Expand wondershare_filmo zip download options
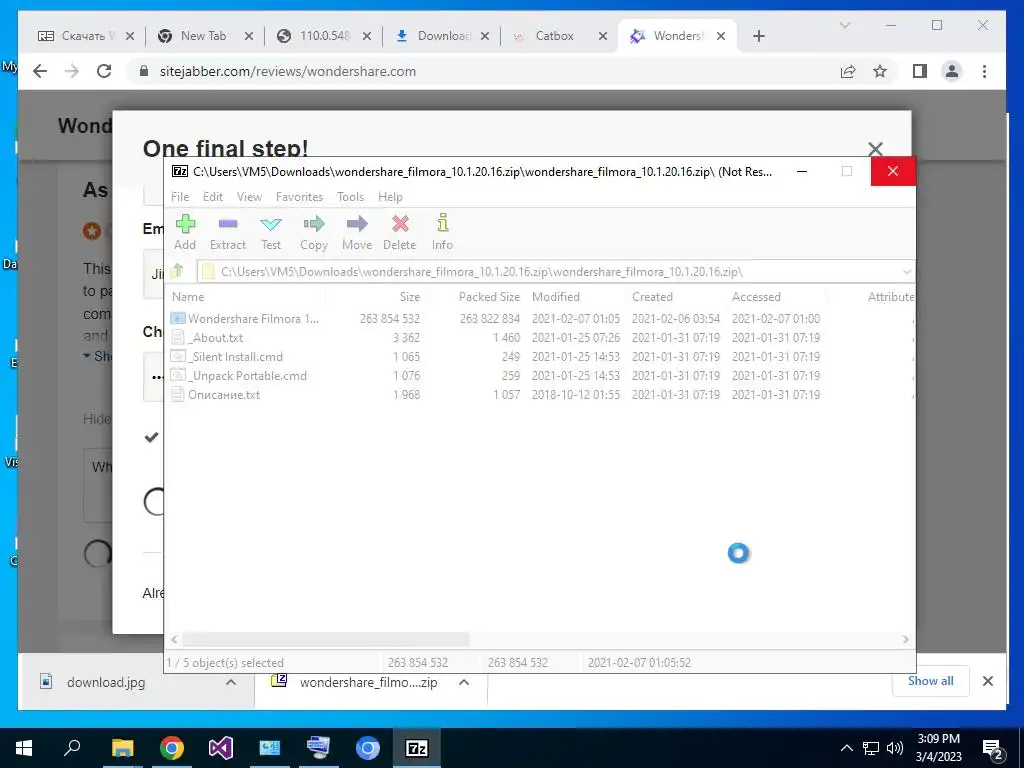Image resolution: width=1024 pixels, height=768 pixels. click(x=464, y=682)
